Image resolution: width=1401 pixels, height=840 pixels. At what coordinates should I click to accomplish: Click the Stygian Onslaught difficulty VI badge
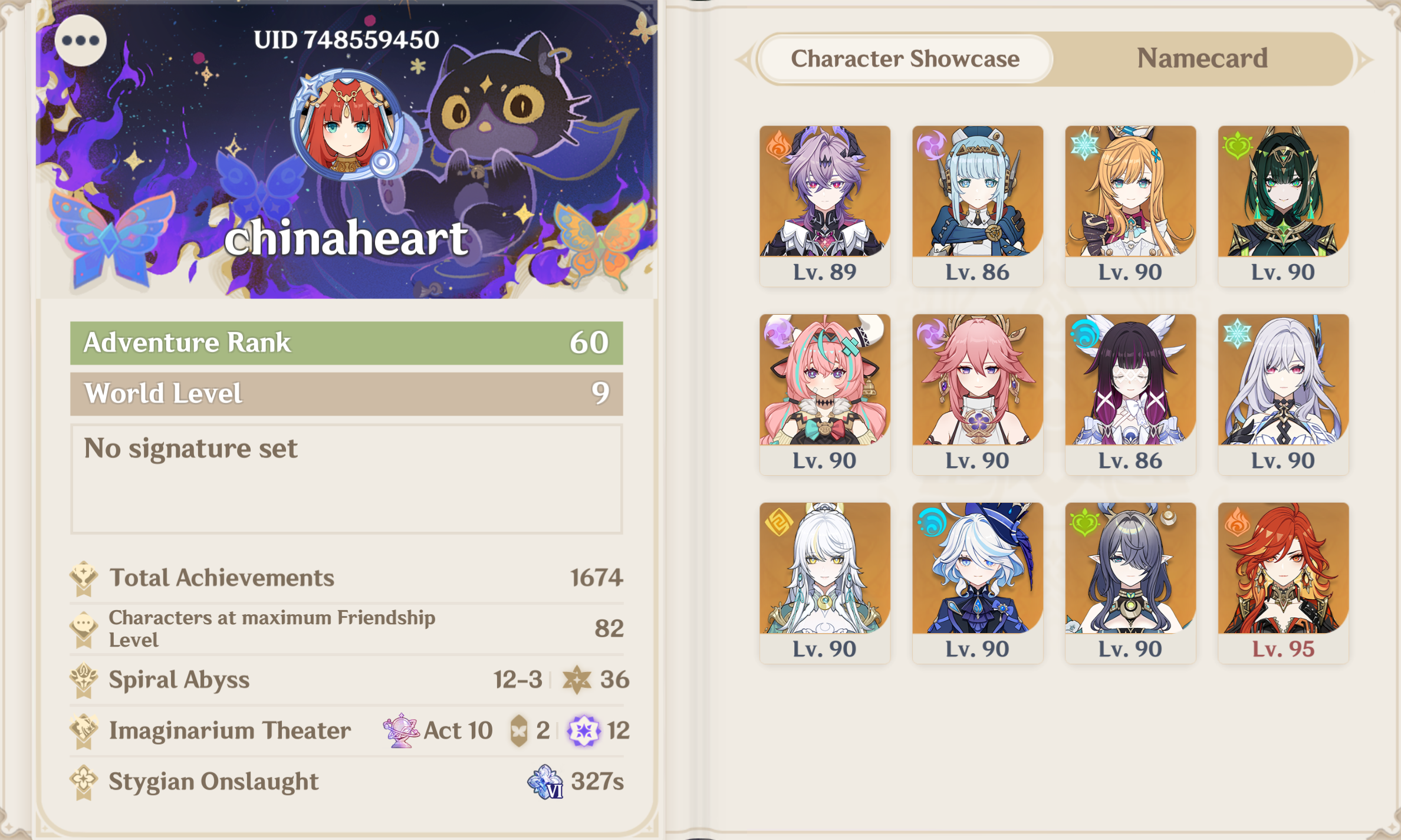click(x=545, y=782)
